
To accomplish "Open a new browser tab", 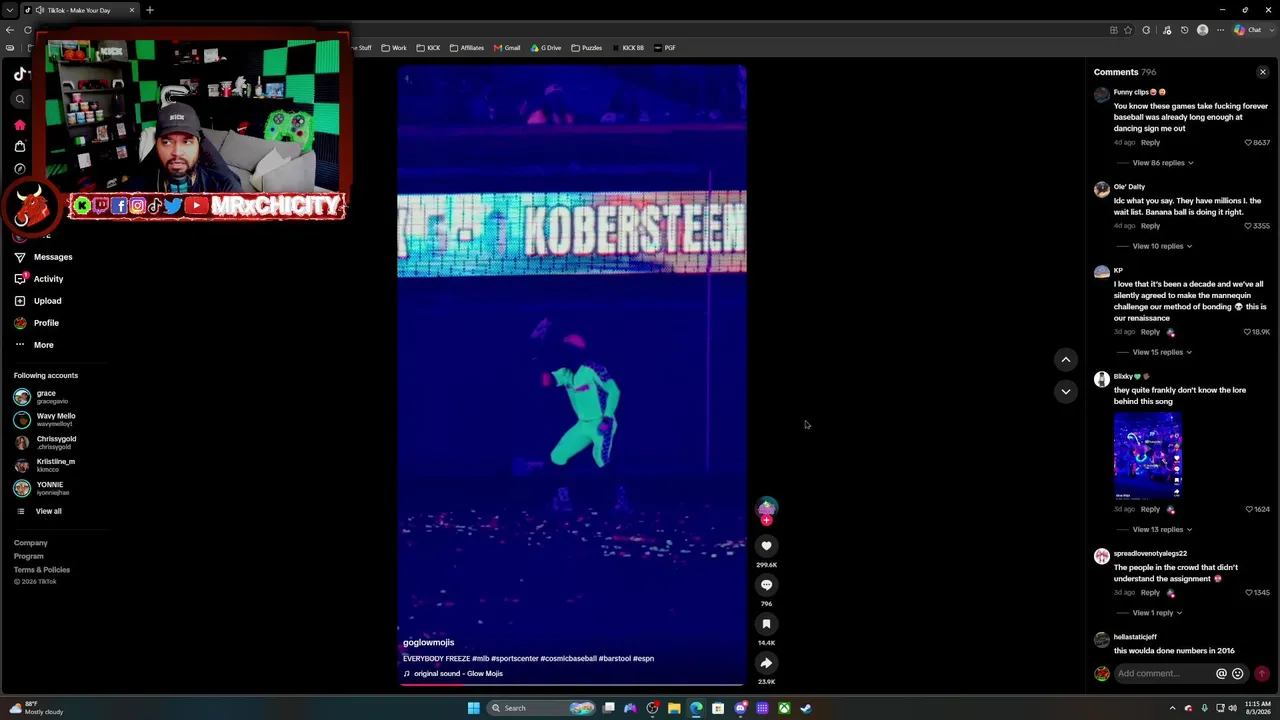I will [150, 10].
